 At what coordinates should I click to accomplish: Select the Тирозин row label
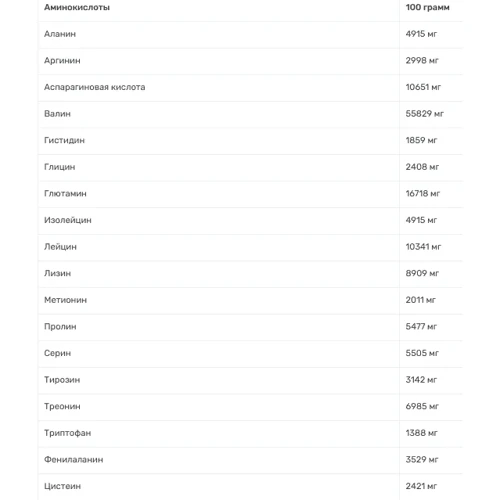(62, 380)
